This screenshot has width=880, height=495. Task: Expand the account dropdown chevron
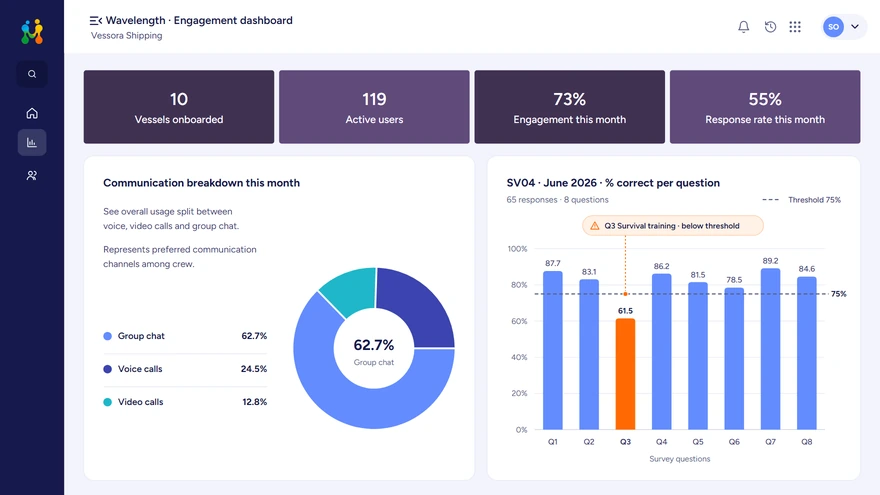(x=855, y=26)
